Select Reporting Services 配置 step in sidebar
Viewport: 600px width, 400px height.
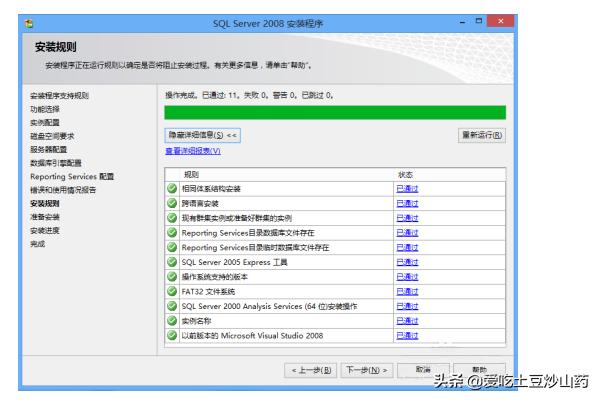point(72,176)
